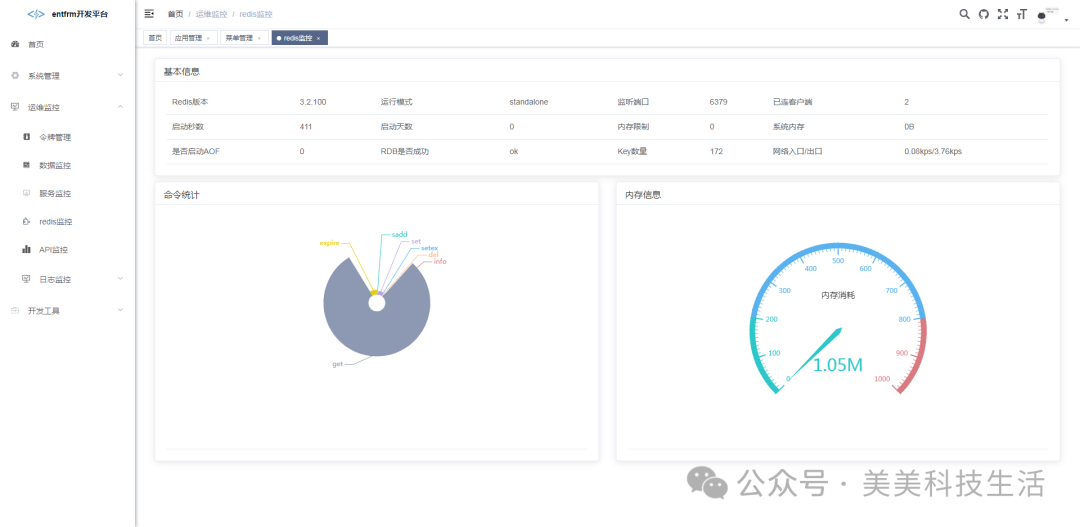Click the 日志监控 monitor icon
Viewport: 1080px width, 527px height.
coord(26,279)
